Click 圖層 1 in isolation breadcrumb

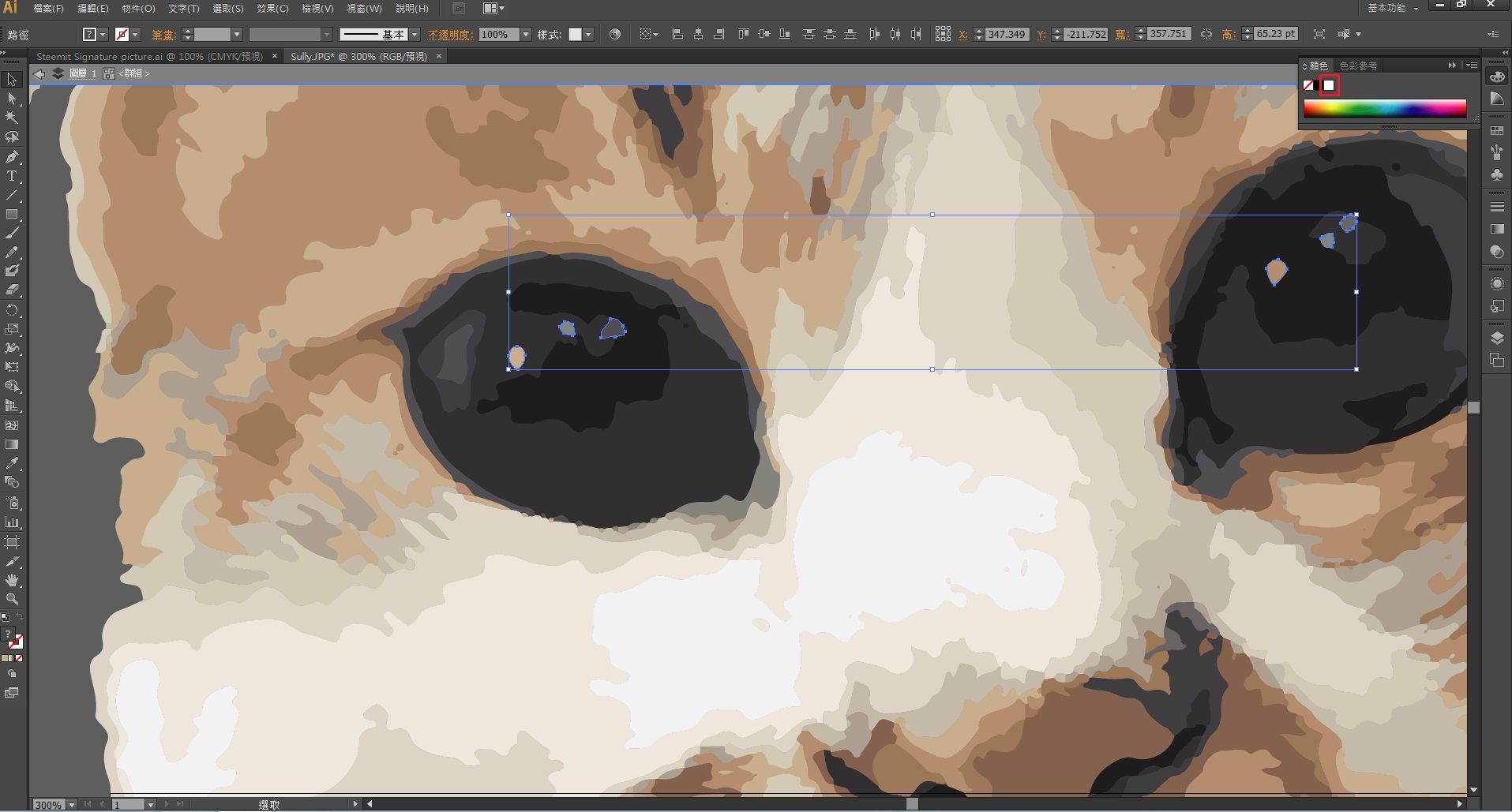(83, 73)
